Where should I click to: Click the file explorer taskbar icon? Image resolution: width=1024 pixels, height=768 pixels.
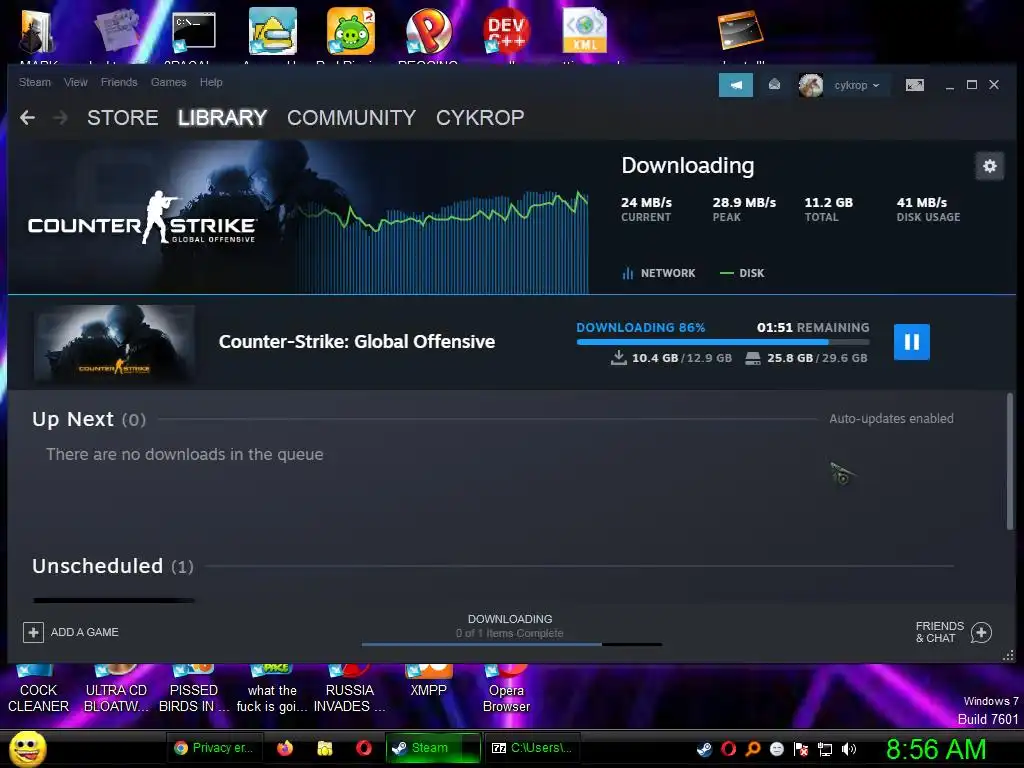click(325, 748)
